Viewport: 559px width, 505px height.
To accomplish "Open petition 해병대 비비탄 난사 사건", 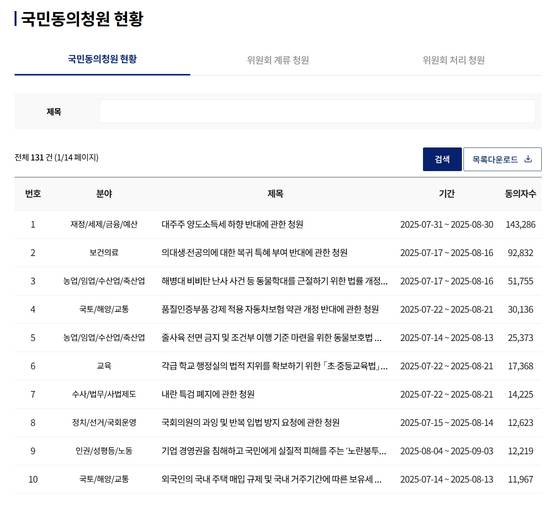I will point(275,281).
